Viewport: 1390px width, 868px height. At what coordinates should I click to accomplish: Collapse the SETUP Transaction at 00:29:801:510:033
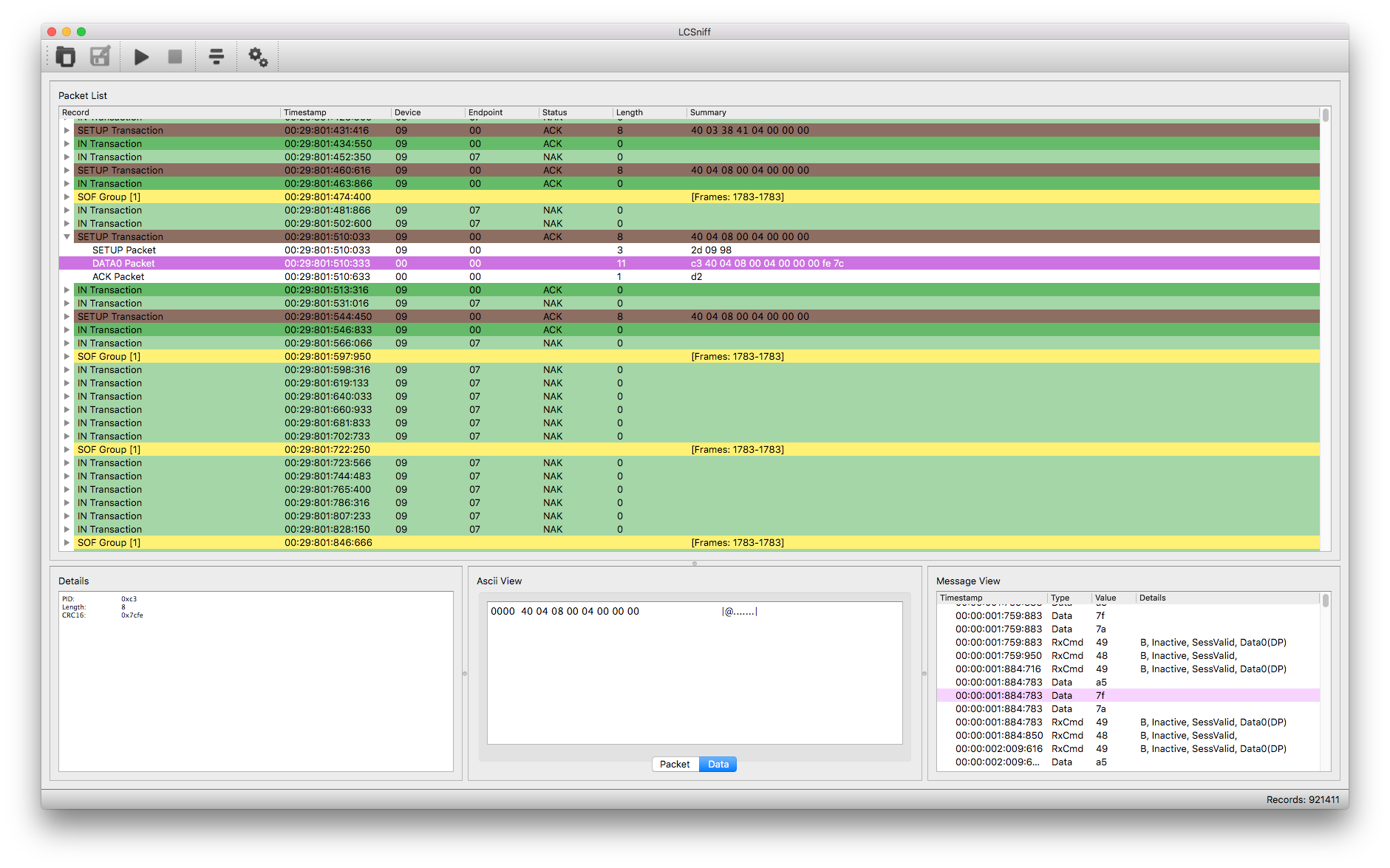(67, 237)
